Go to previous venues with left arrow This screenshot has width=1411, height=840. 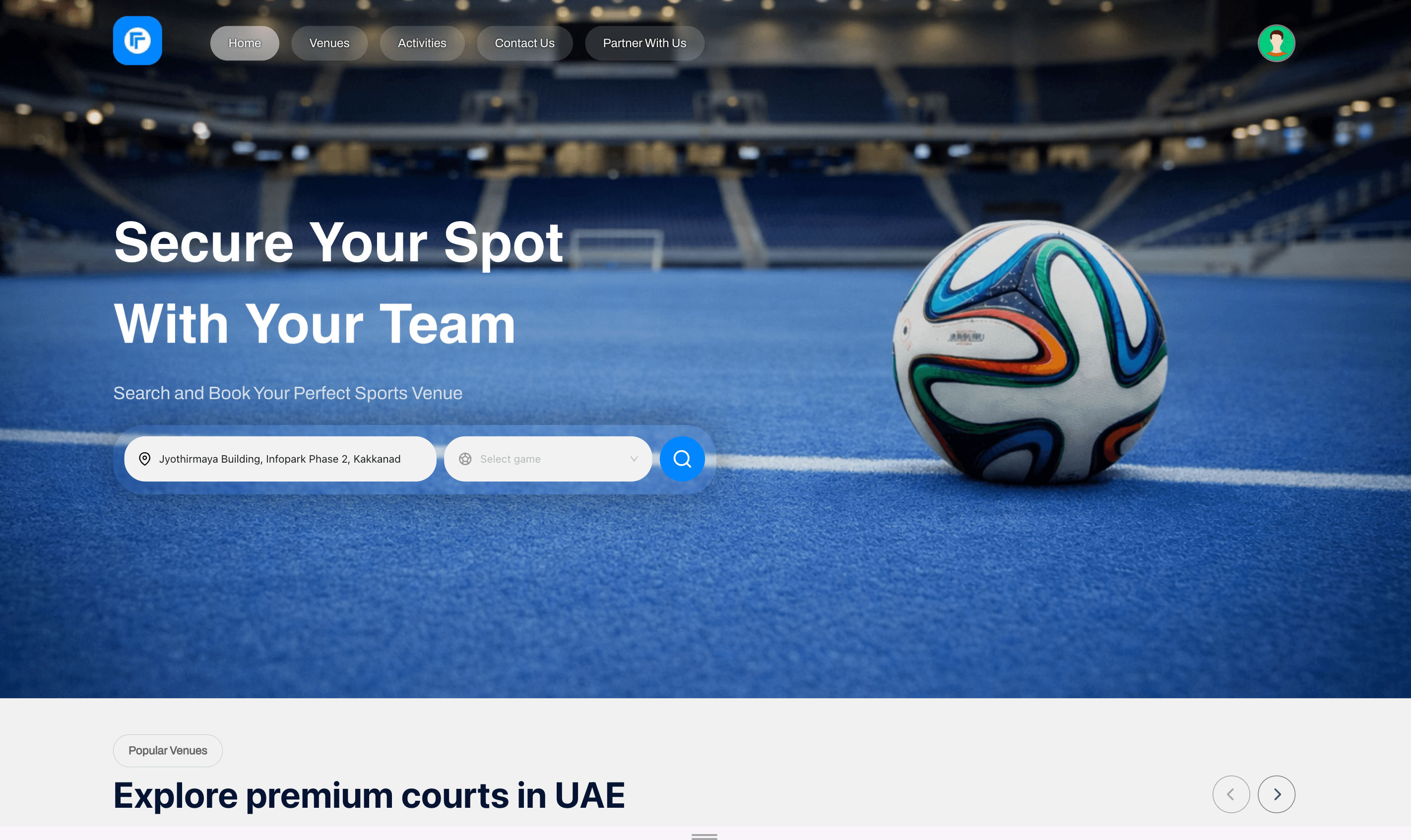(x=1231, y=794)
